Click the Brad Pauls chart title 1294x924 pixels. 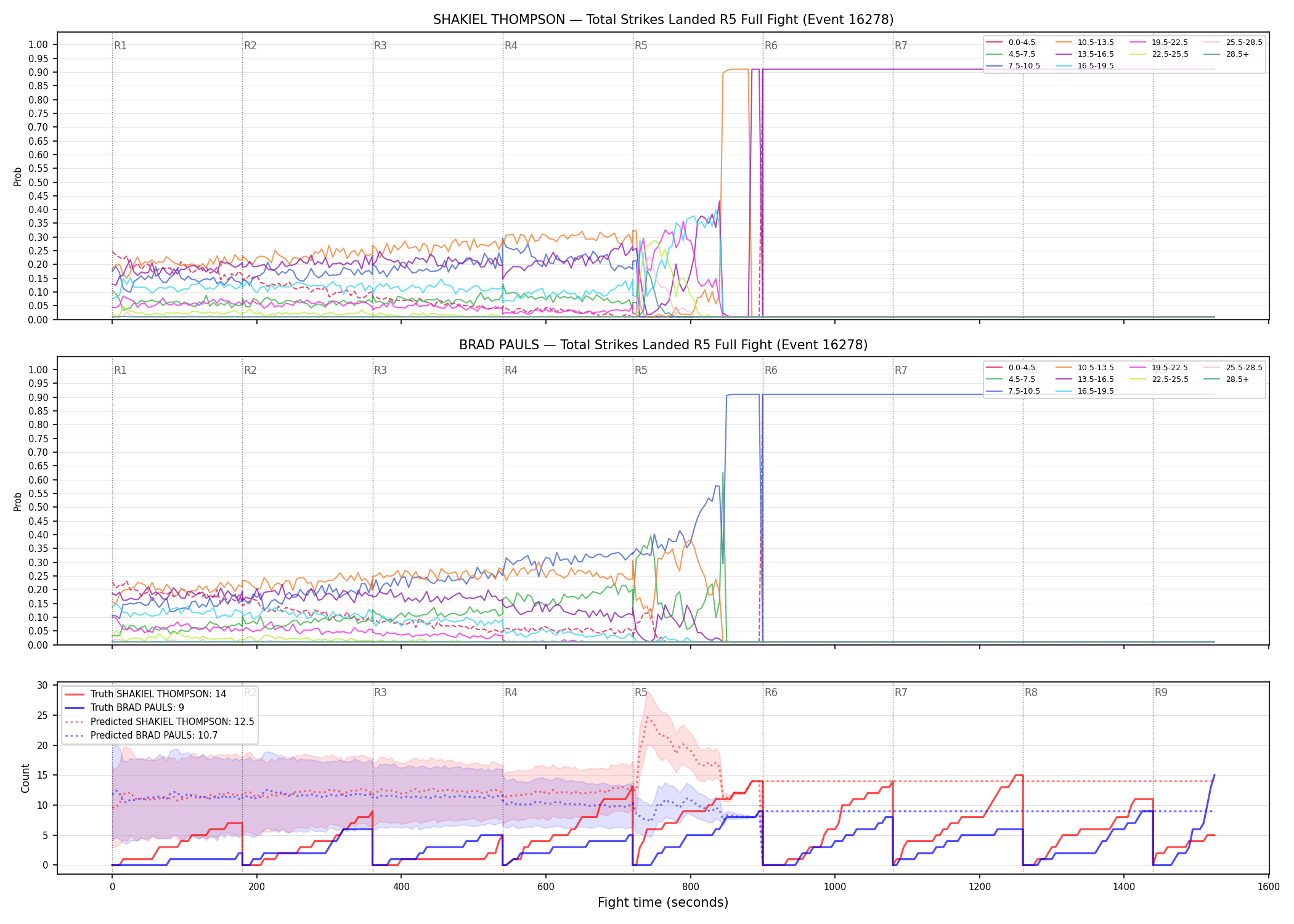(x=663, y=345)
